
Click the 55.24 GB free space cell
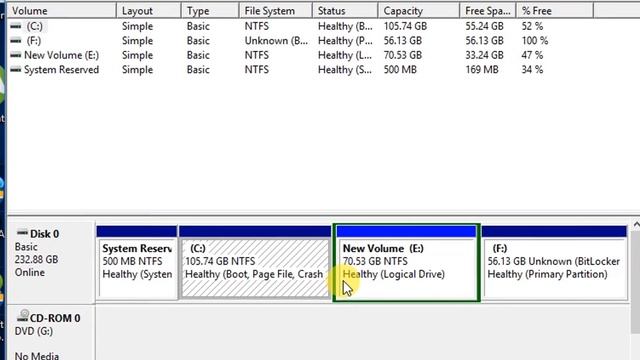coord(484,27)
